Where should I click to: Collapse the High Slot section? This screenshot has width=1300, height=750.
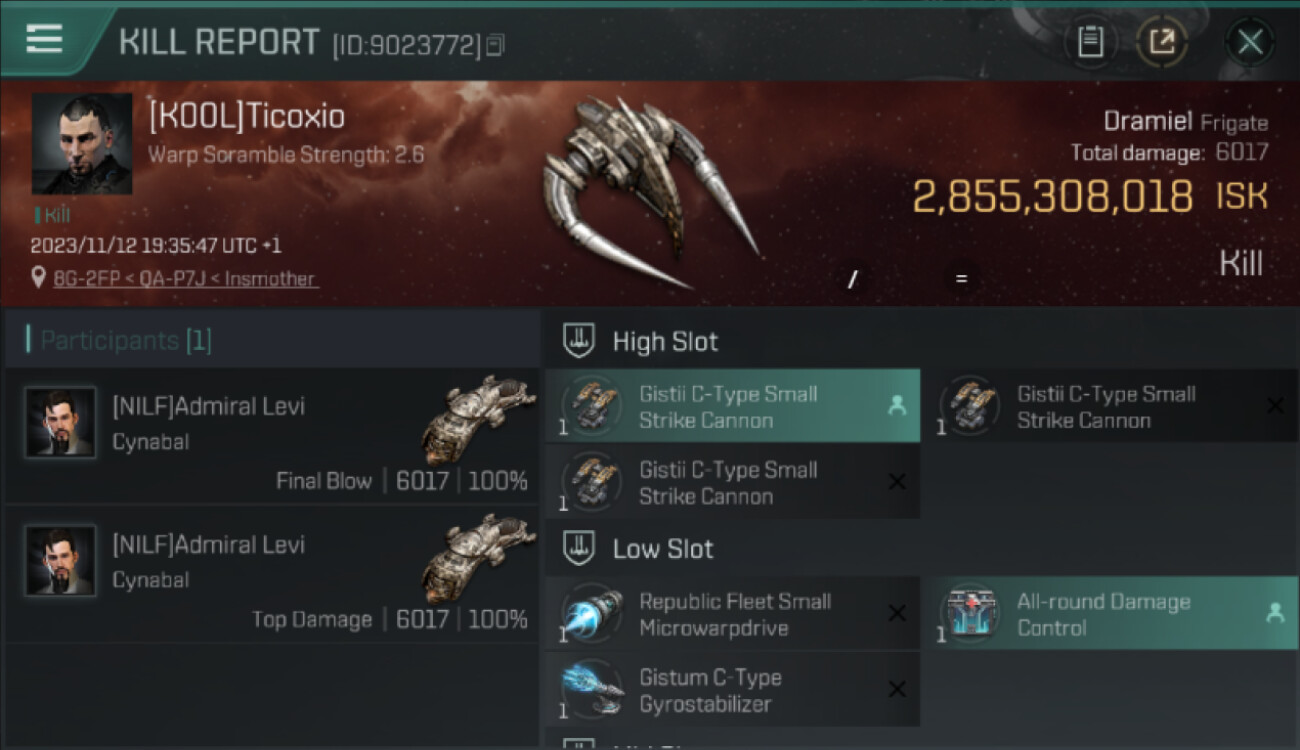point(579,341)
